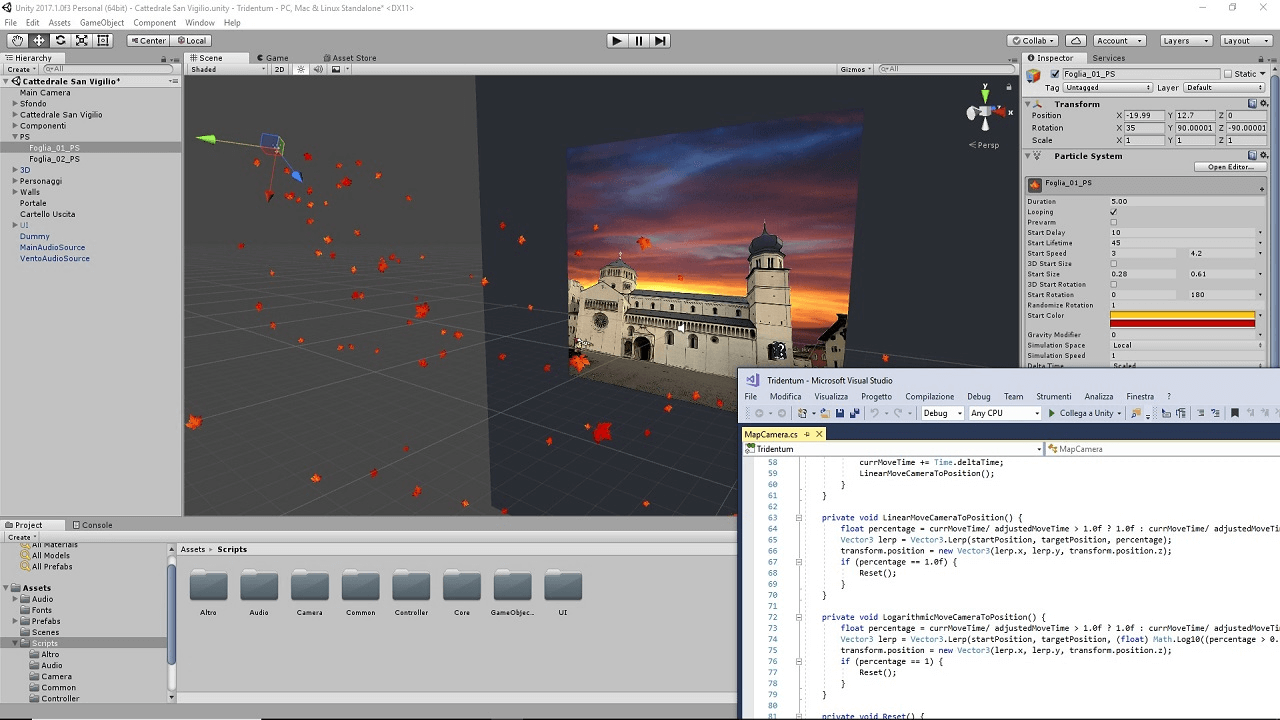Open the GameObject menu

coord(102,23)
